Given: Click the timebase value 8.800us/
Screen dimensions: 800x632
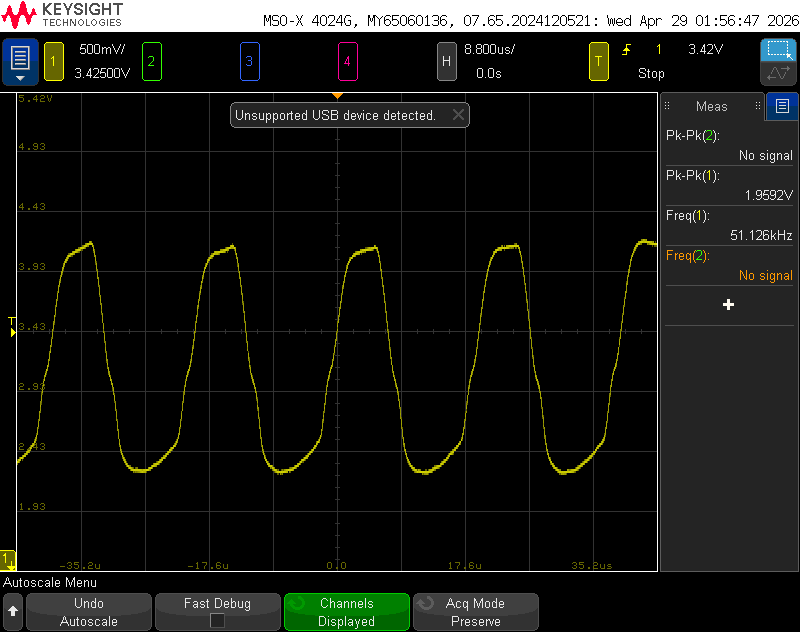Looking at the screenshot, I should point(489,49).
